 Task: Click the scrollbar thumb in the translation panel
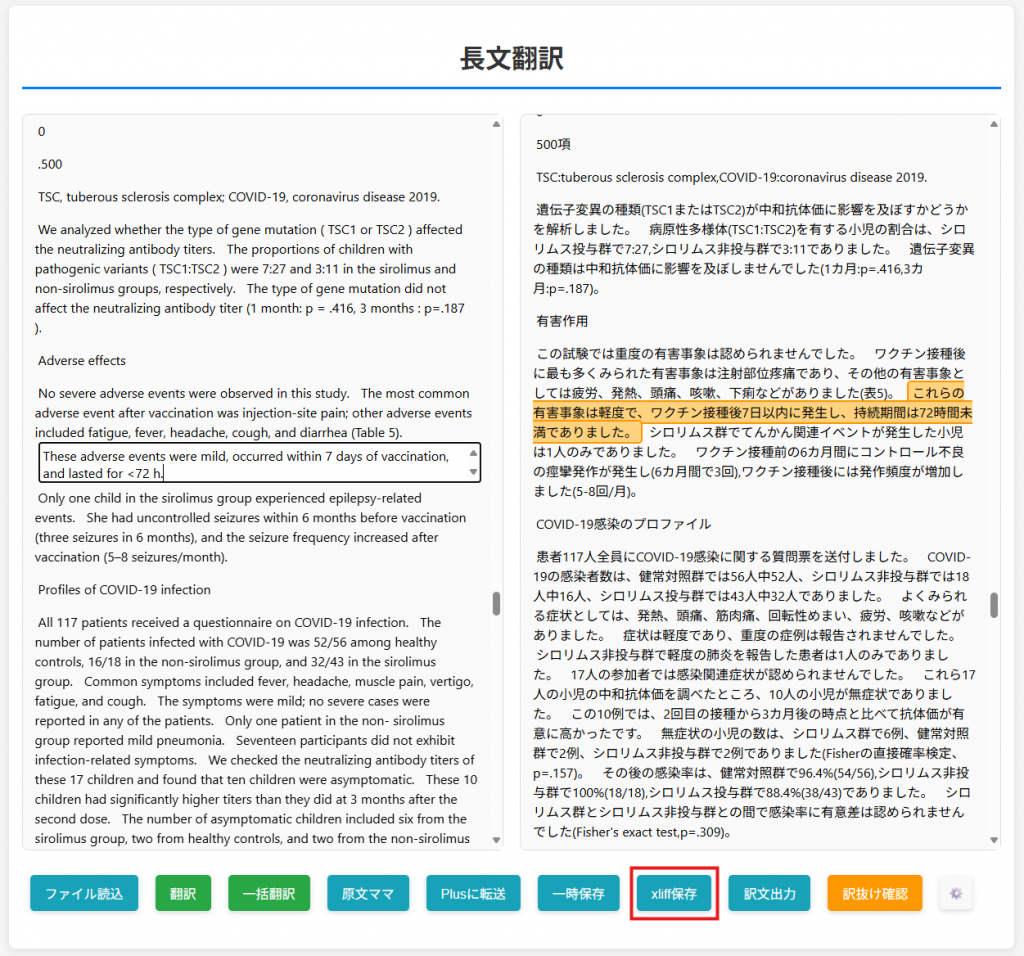coord(993,605)
